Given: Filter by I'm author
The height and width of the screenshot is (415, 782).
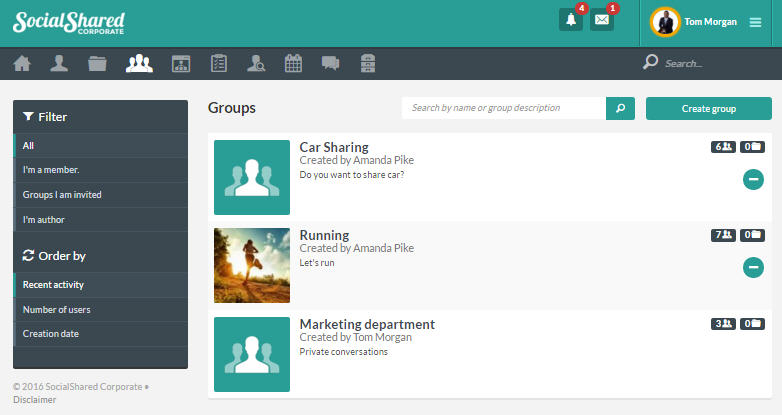Looking at the screenshot, I should click(101, 219).
